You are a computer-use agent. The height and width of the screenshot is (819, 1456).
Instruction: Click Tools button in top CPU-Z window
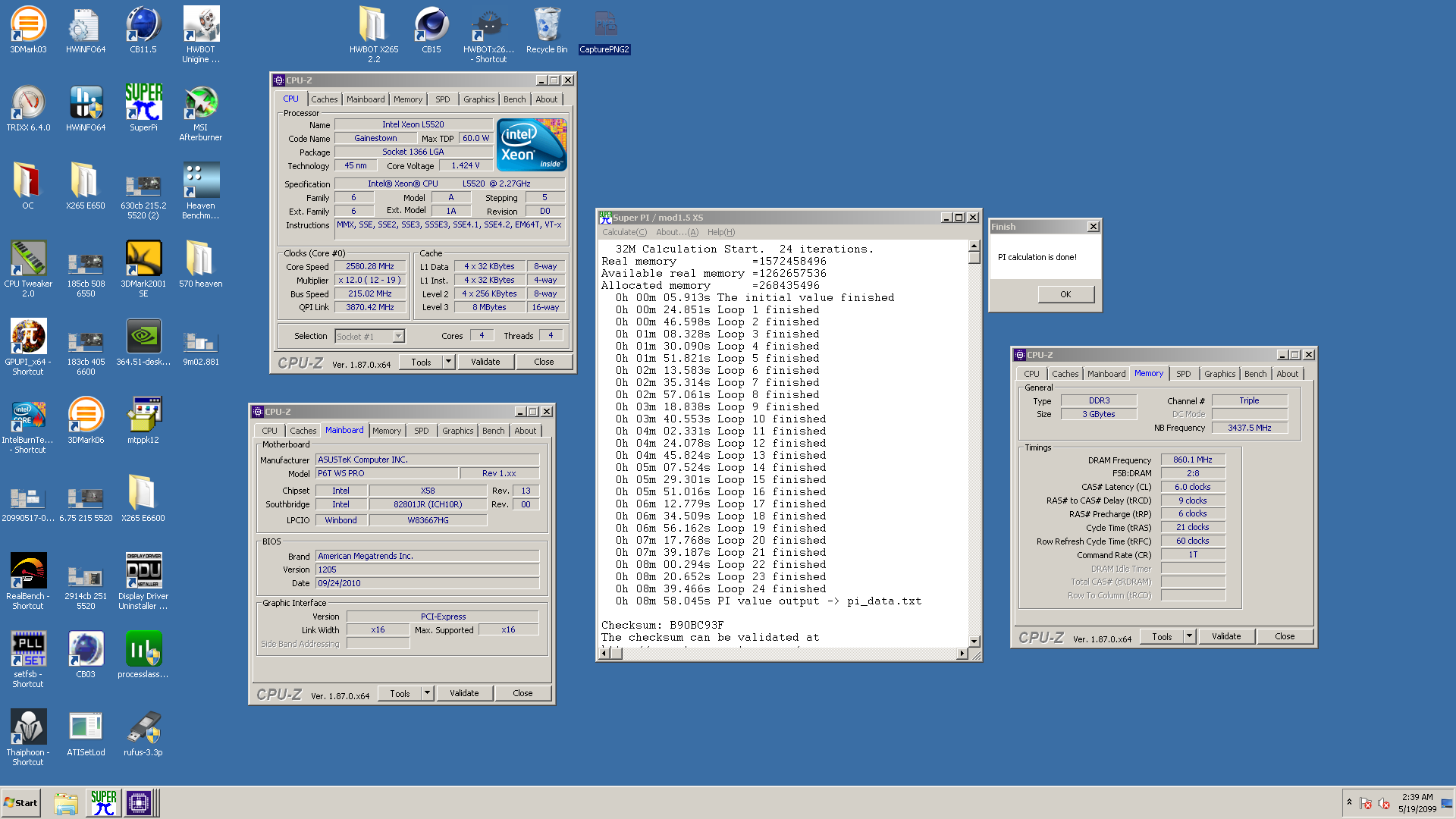coord(421,362)
